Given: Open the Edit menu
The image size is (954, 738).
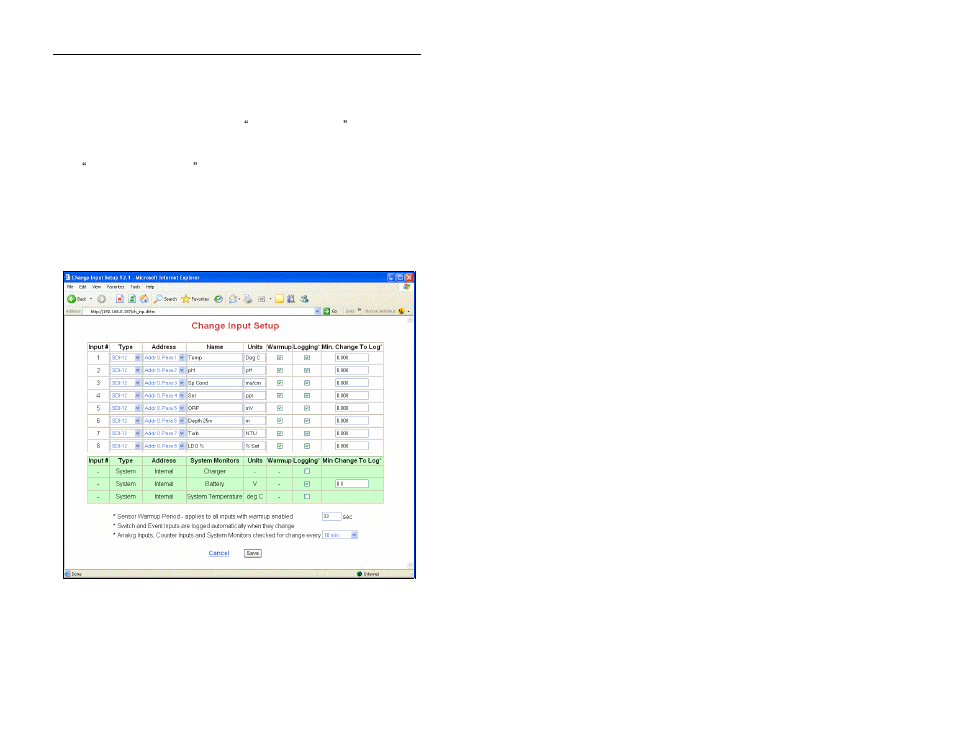Looking at the screenshot, I should pyautogui.click(x=82, y=287).
